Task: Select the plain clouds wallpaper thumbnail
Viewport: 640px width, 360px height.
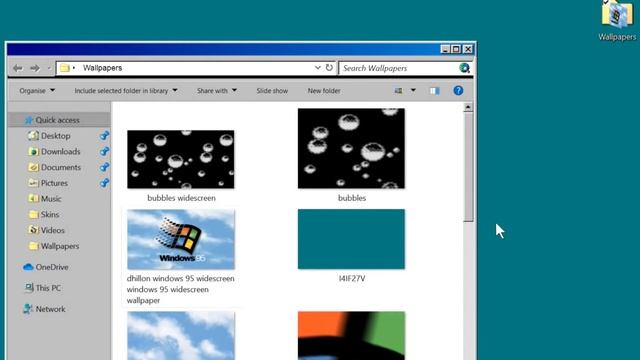Action: (181, 336)
